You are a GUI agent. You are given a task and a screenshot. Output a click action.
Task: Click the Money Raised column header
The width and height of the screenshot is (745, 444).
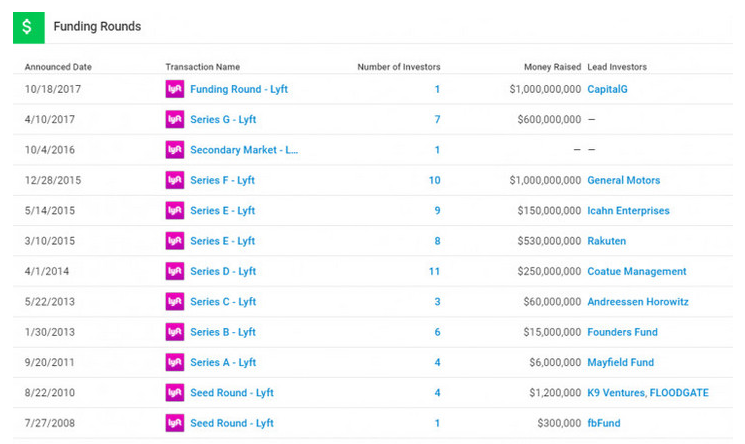[x=552, y=67]
